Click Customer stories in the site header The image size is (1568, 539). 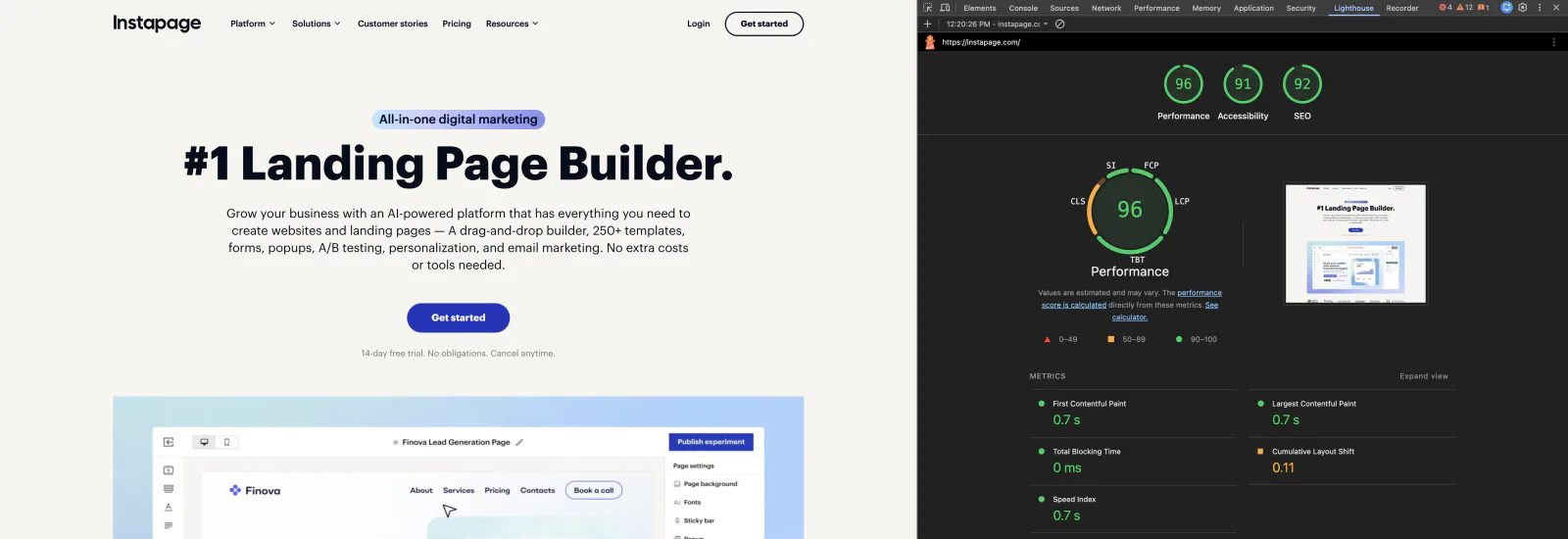tap(392, 24)
